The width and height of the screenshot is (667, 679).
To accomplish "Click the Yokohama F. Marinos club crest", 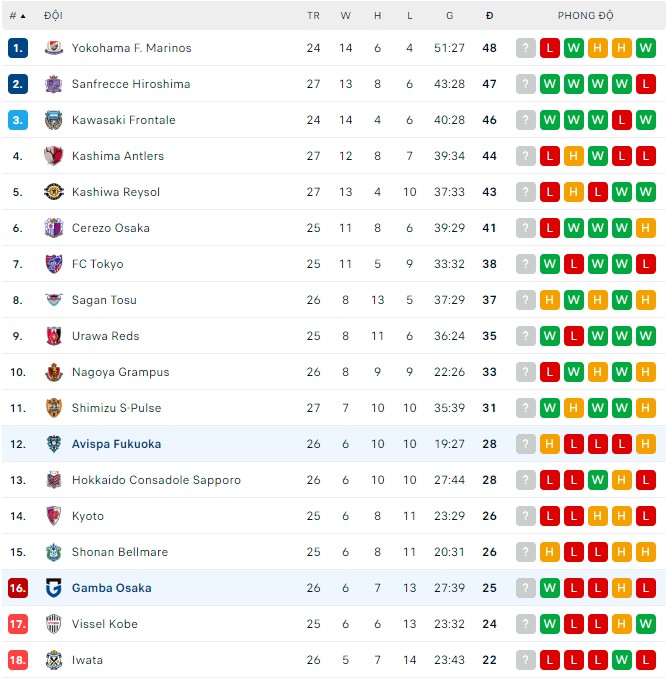I will click(54, 48).
